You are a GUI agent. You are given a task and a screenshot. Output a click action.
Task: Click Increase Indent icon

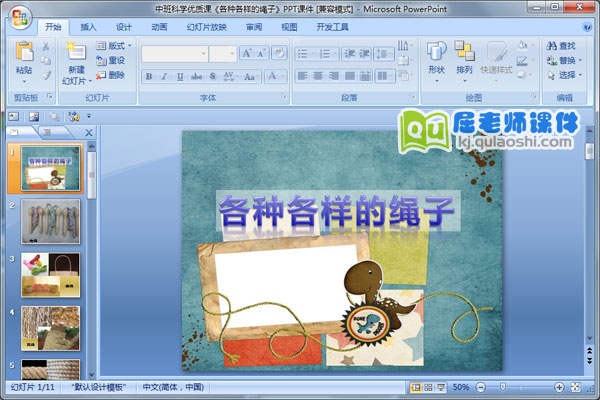point(364,54)
